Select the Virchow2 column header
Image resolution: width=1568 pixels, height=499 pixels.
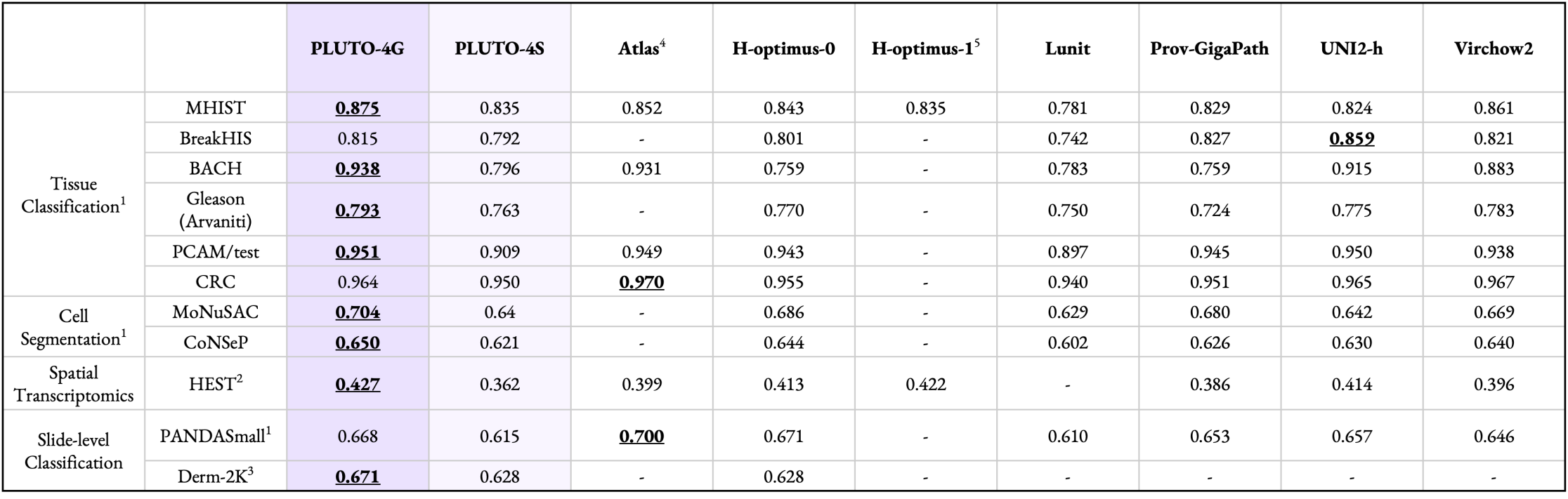coord(1493,48)
